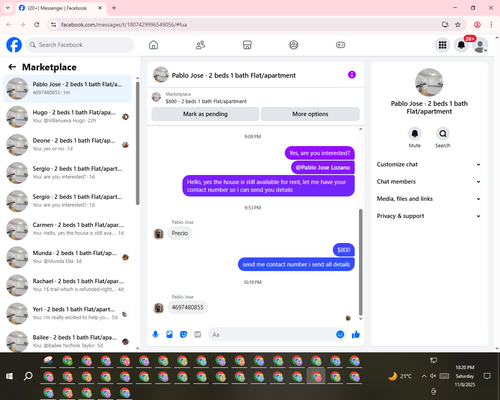Open a new browser tab

(x=114, y=8)
